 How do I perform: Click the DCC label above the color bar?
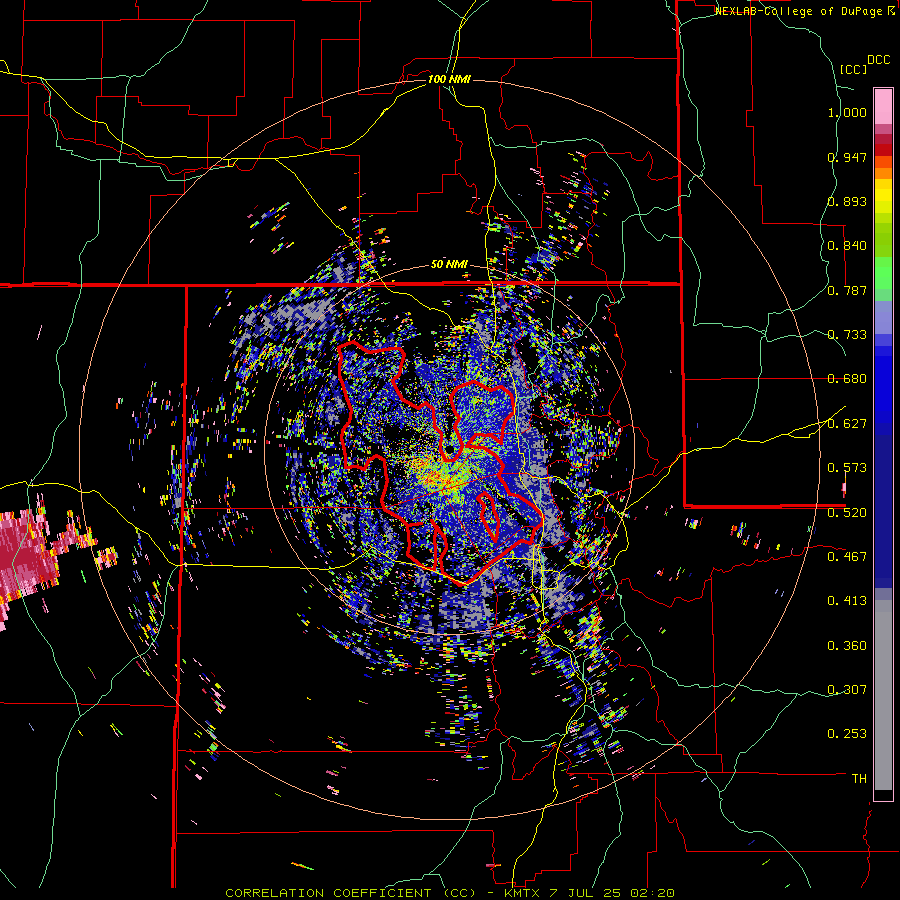(x=878, y=60)
